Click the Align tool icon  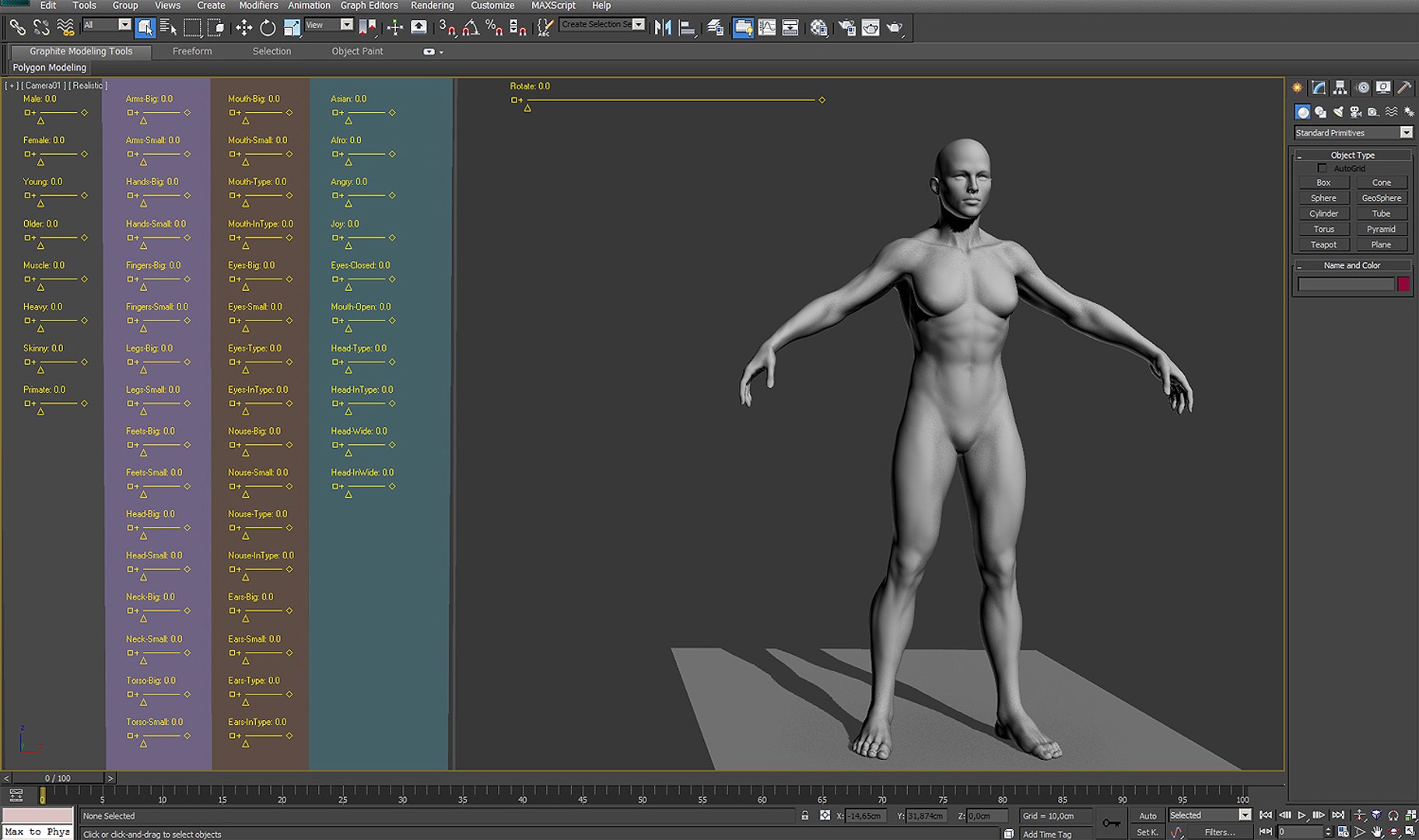(687, 28)
